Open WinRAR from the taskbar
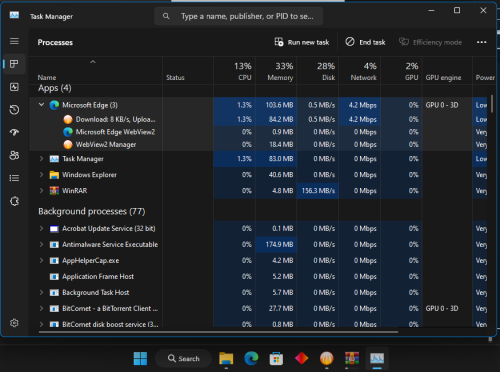 point(352,359)
